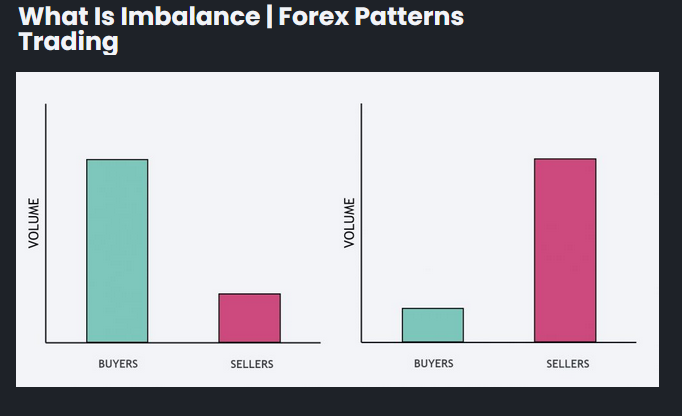Click the BUYERS label under the left chart

pos(118,364)
